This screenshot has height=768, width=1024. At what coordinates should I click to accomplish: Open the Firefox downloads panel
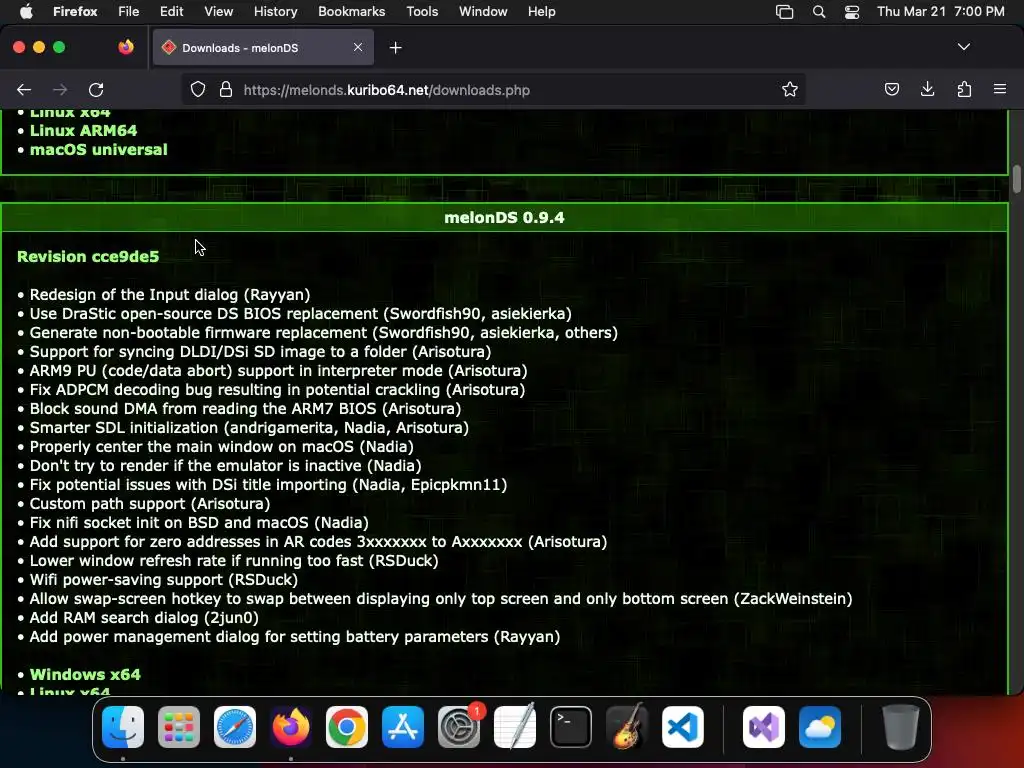(927, 89)
